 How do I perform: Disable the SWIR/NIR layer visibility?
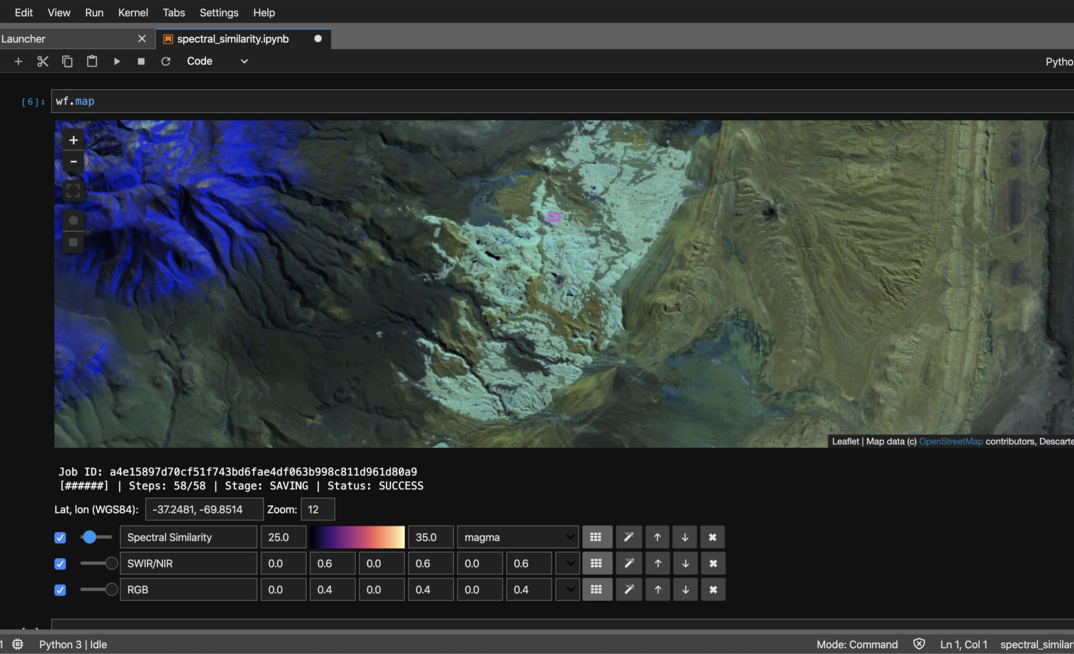(60, 563)
